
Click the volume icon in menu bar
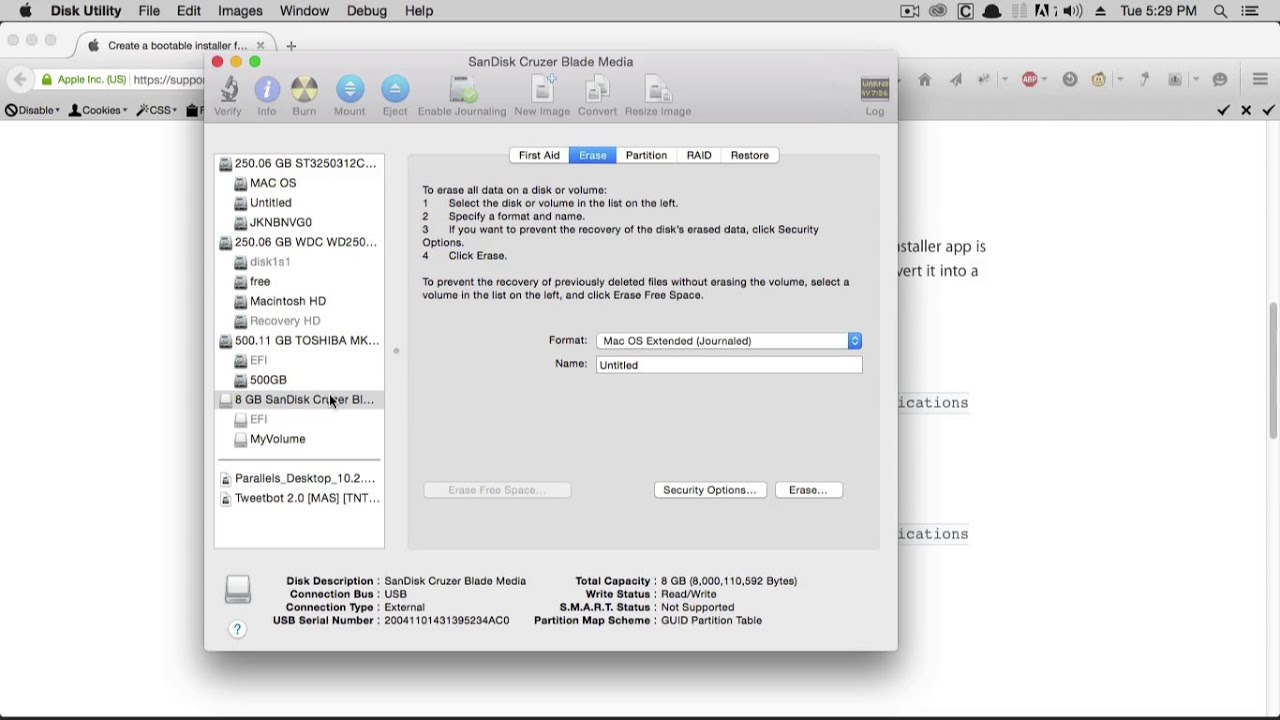pos(1072,11)
